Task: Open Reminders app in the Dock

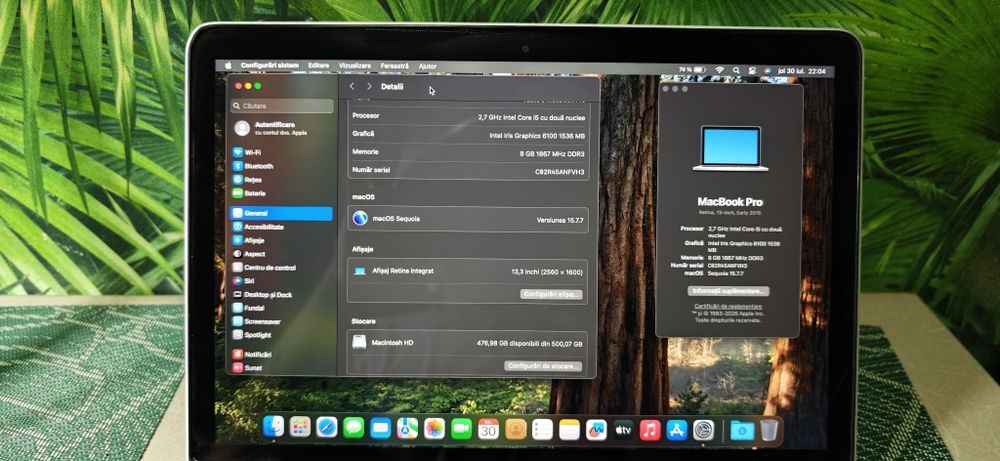Action: point(542,429)
